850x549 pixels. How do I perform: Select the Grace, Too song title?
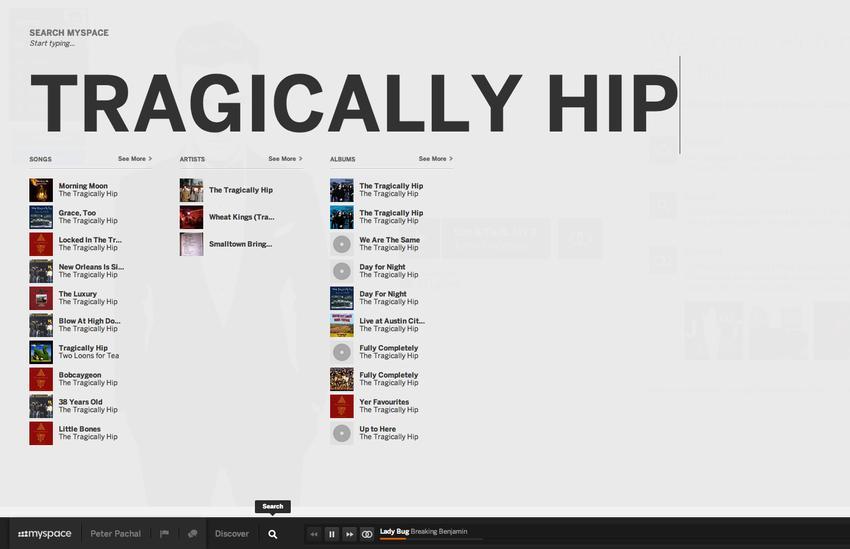coord(77,213)
